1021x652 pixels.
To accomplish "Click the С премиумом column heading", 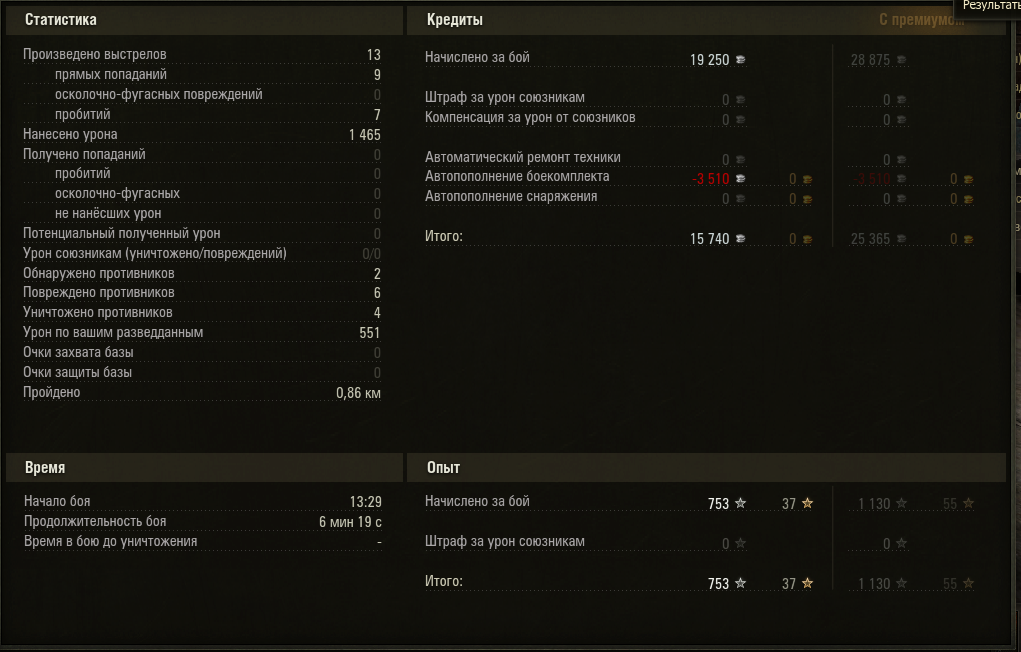I will [x=921, y=20].
